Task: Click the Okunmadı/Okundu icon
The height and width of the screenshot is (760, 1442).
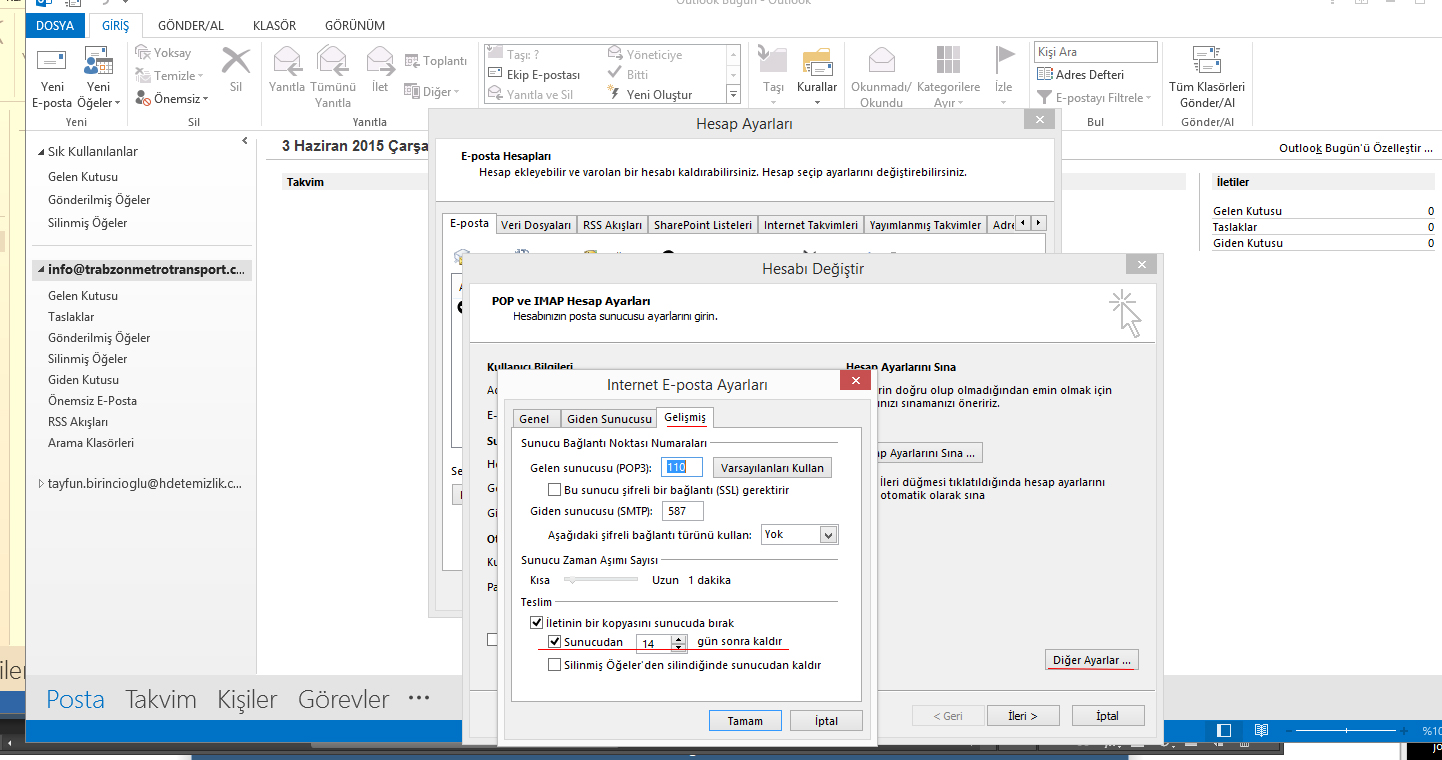Action: click(882, 60)
